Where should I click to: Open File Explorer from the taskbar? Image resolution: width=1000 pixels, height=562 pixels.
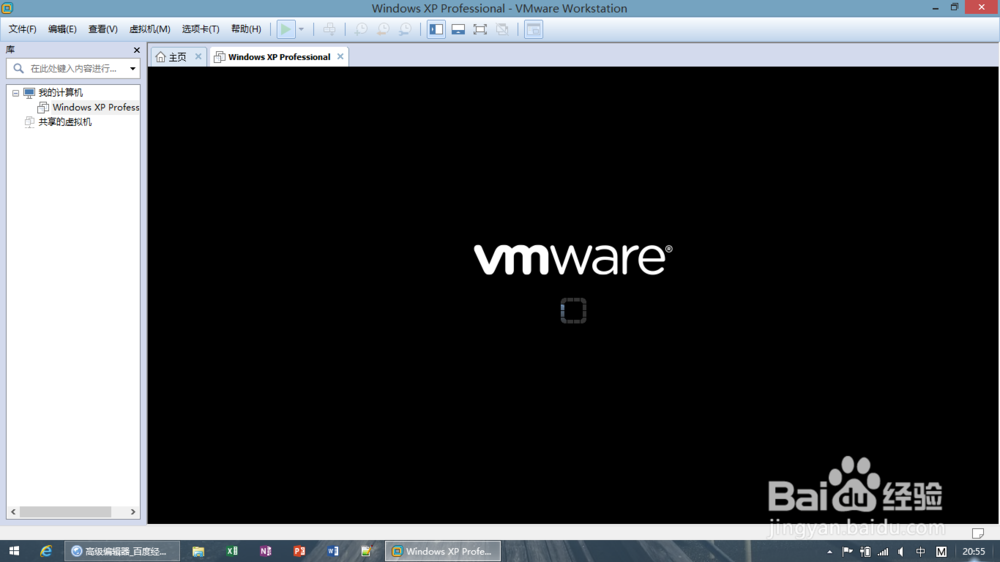pyautogui.click(x=198, y=551)
